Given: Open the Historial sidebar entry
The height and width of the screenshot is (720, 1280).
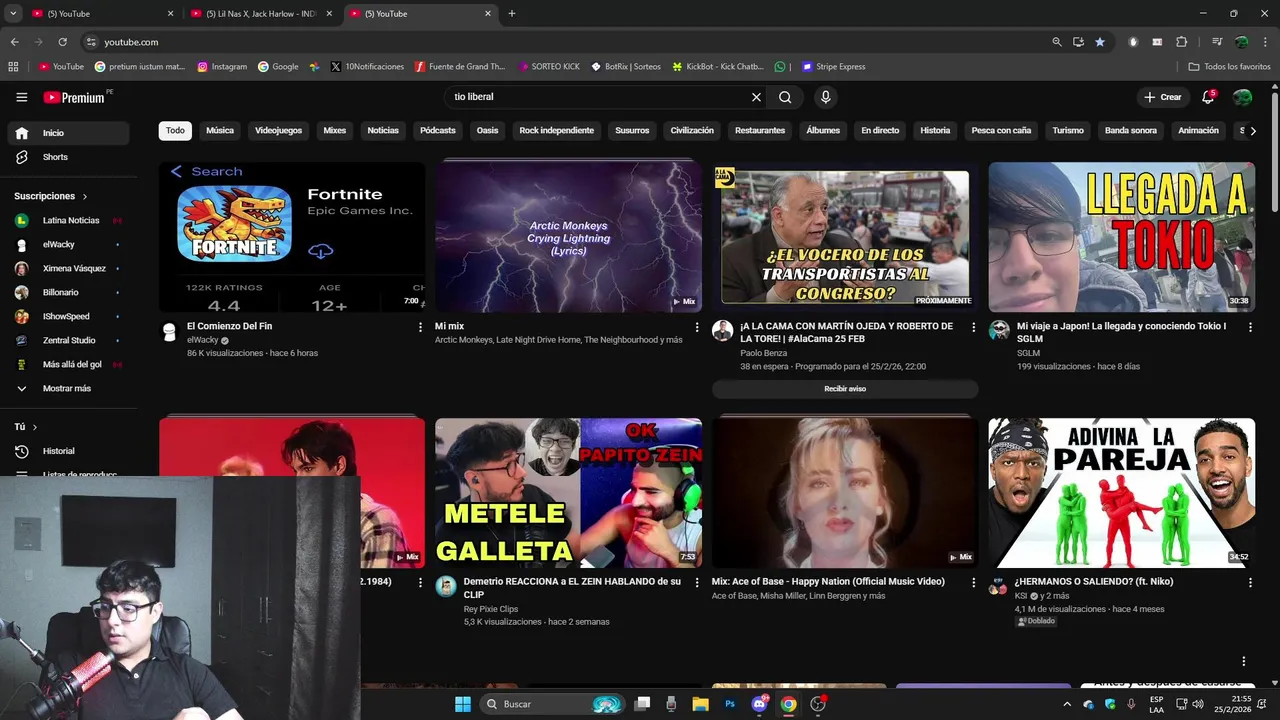Looking at the screenshot, I should [x=69, y=451].
